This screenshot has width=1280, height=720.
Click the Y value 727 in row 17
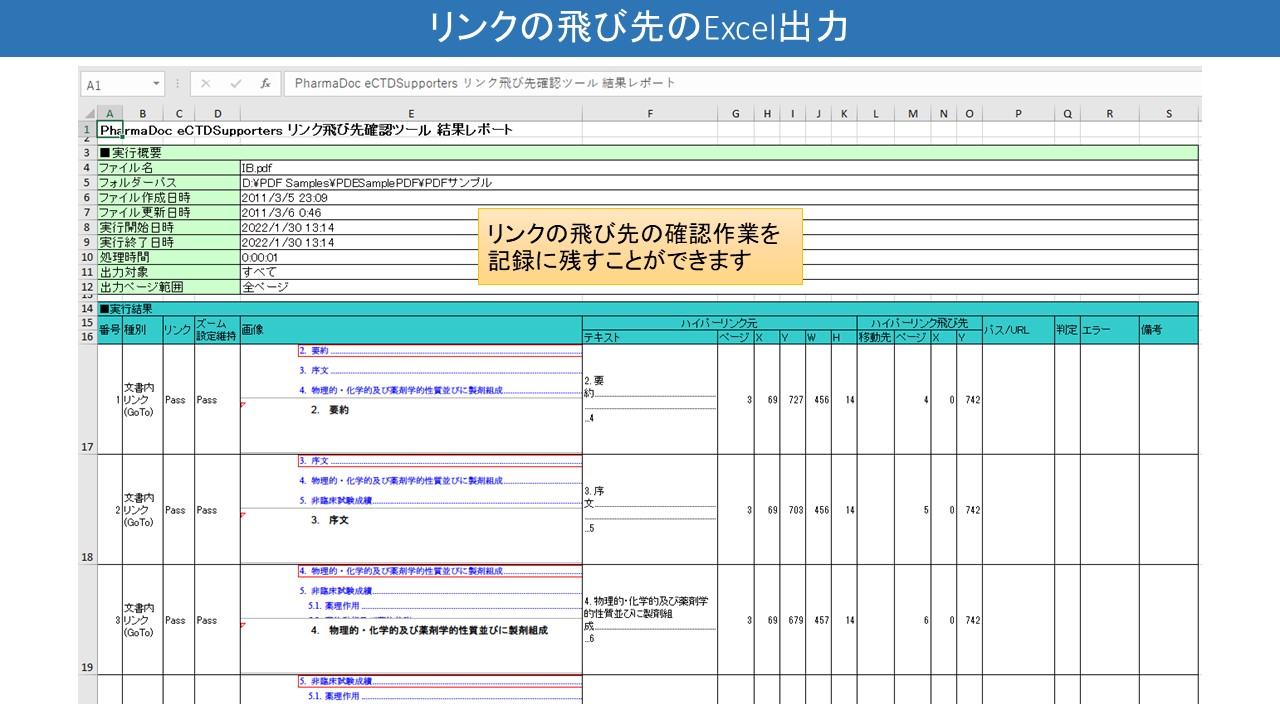point(793,399)
